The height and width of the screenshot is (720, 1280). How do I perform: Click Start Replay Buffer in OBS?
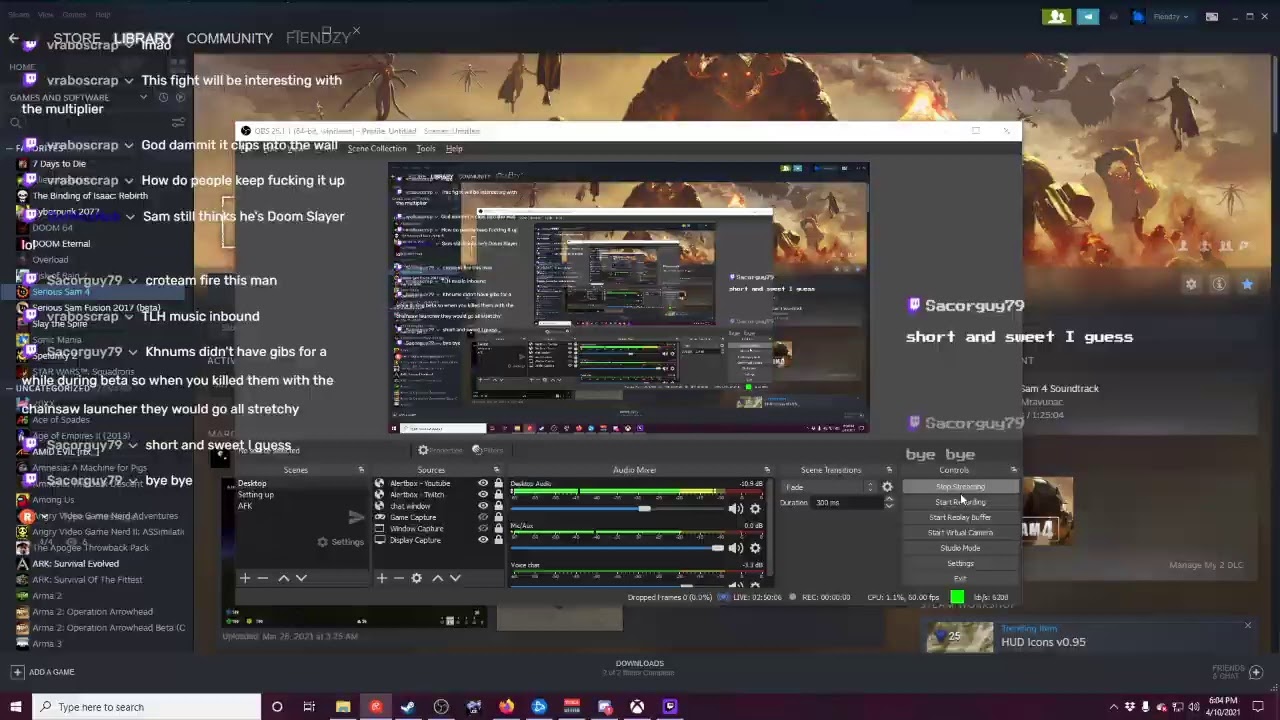960,518
